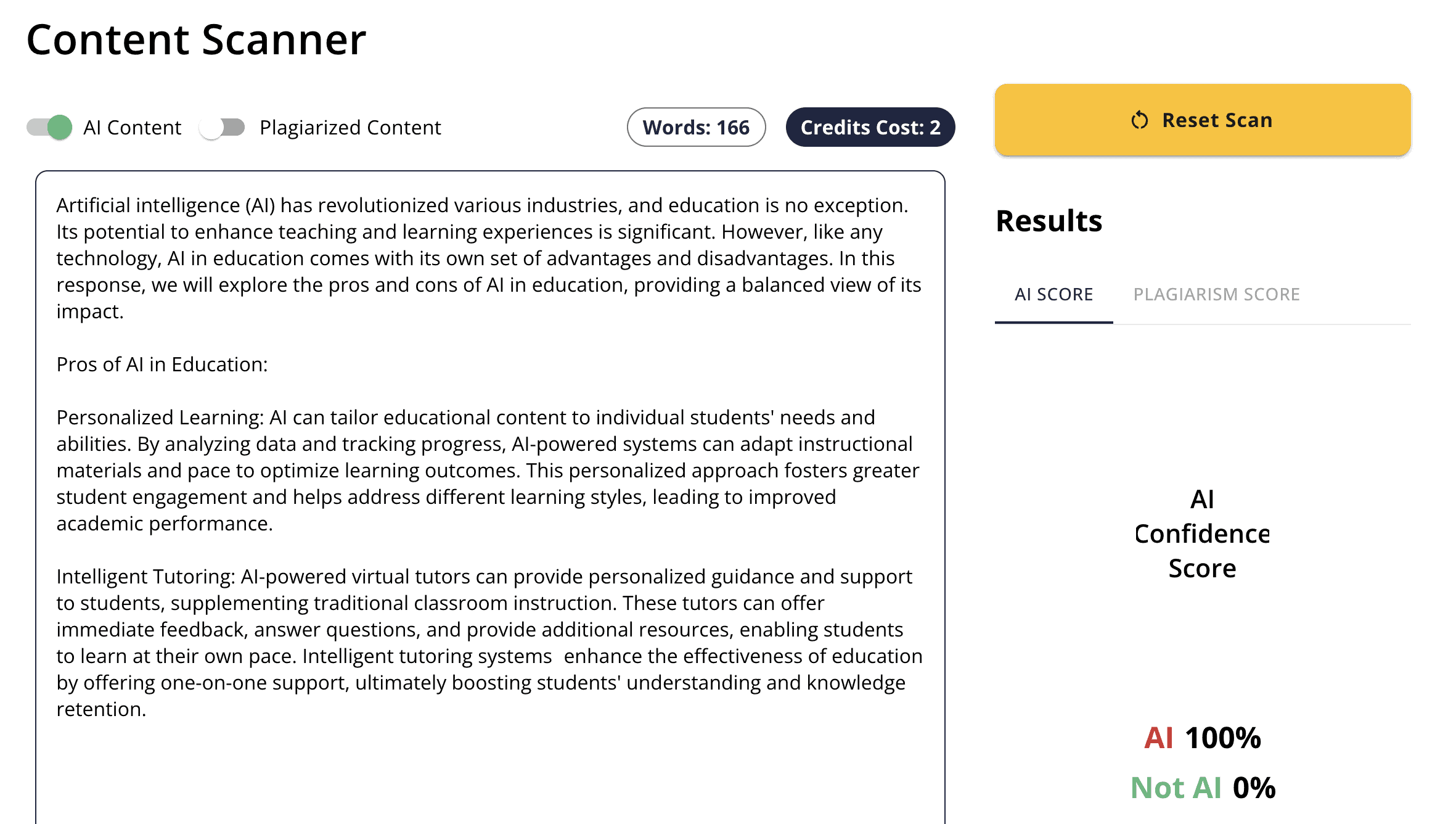Select the red AI 100% result

coord(1202,738)
